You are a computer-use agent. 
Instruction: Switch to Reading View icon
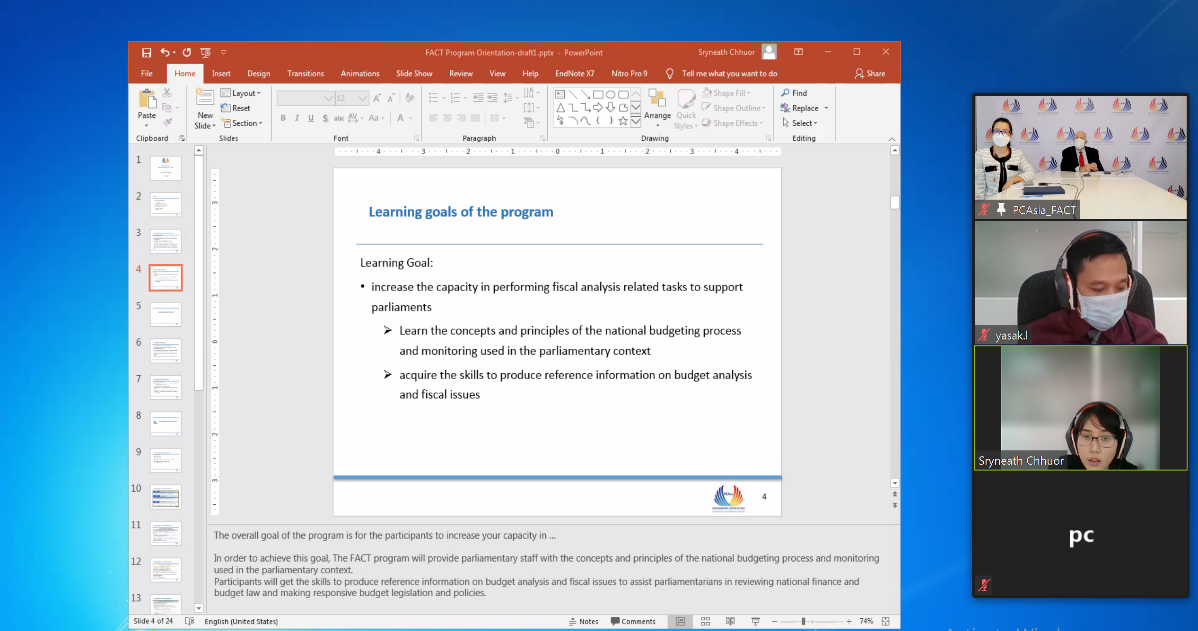730,622
